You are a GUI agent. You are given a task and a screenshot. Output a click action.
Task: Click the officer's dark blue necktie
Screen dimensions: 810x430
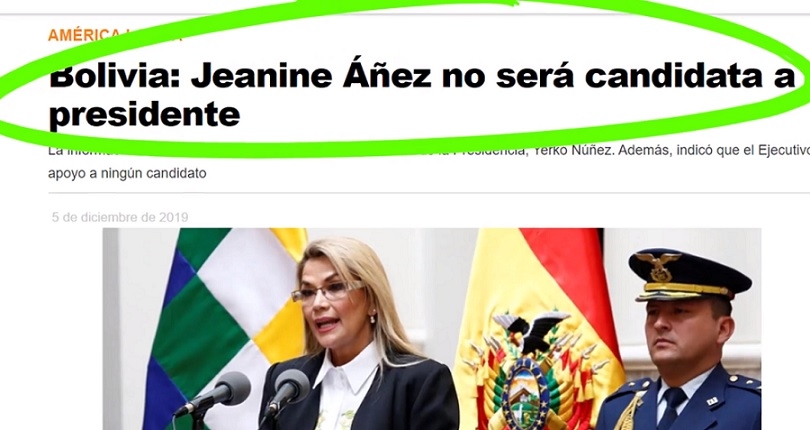coord(674,408)
